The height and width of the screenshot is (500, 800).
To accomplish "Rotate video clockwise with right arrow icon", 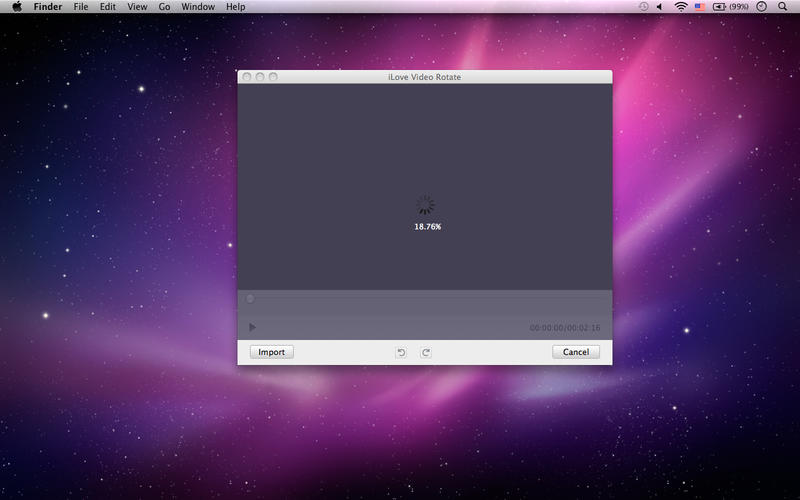I will tap(426, 353).
